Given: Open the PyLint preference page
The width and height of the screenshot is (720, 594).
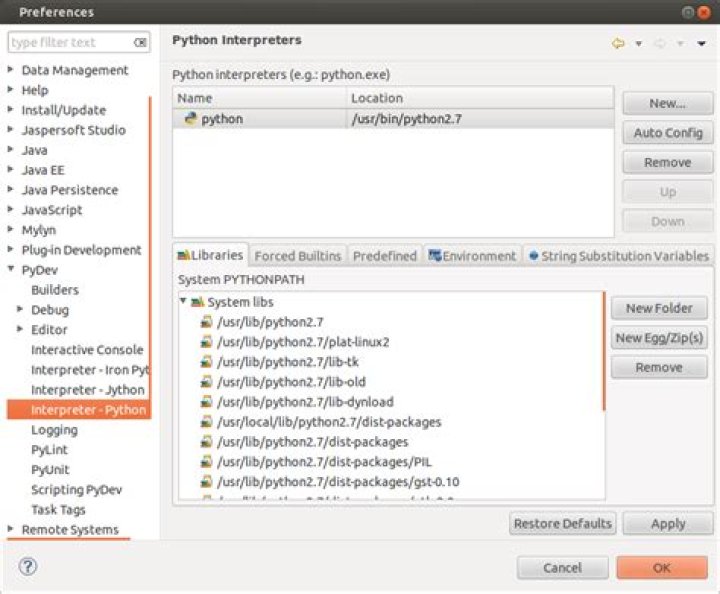Looking at the screenshot, I should point(49,450).
